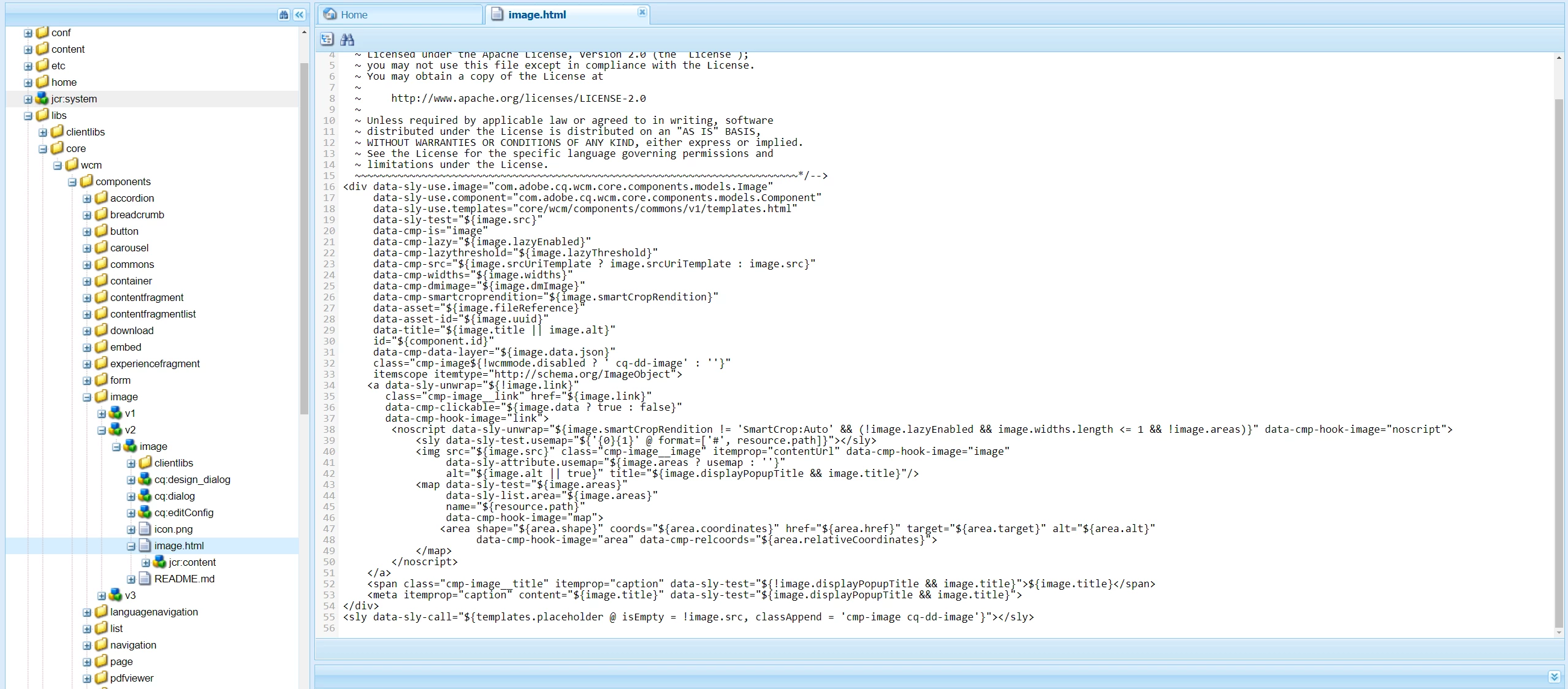1568x689 pixels.
Task: Expand the accordion component folder
Action: coord(87,199)
